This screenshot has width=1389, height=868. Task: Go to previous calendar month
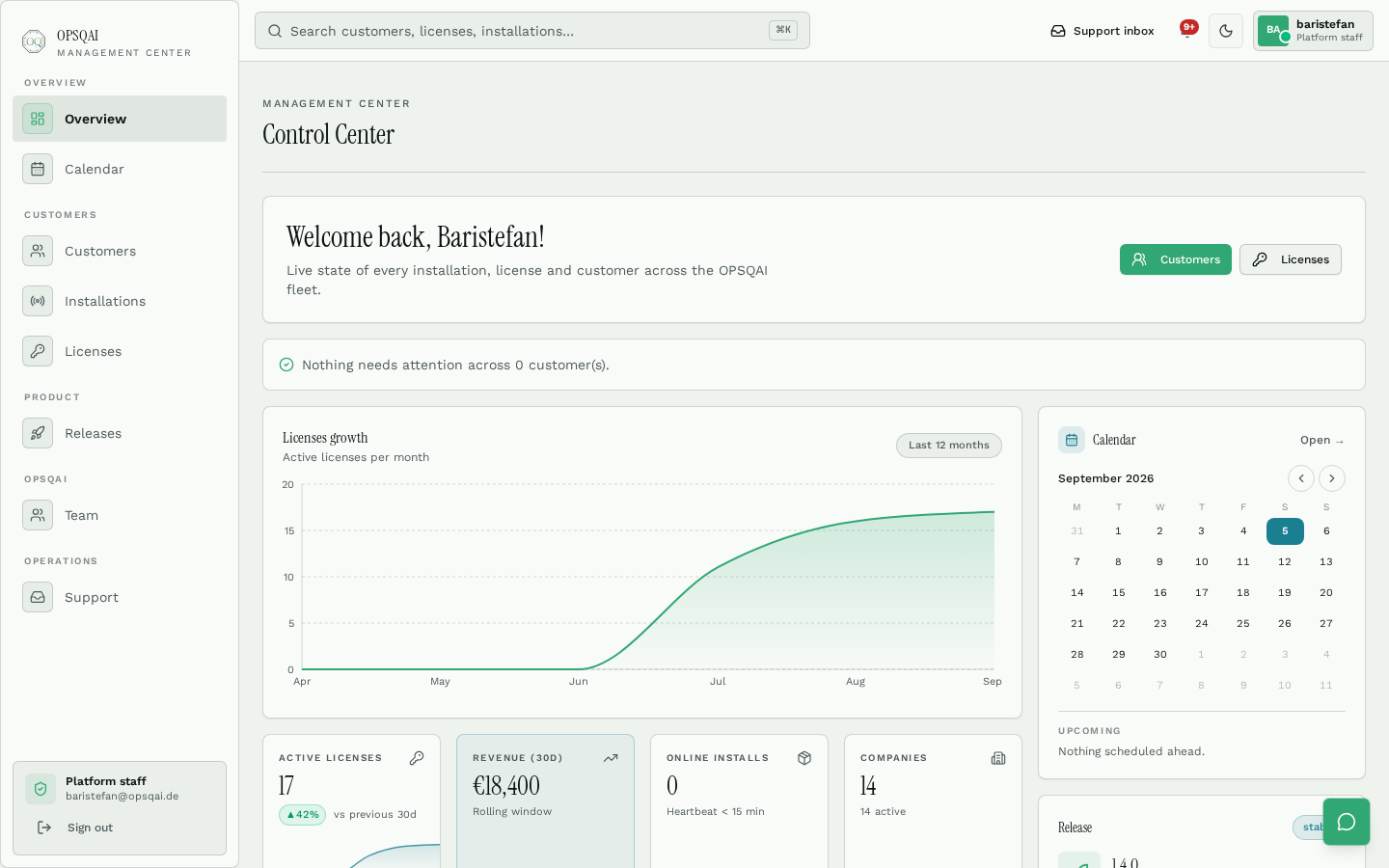click(x=1301, y=478)
